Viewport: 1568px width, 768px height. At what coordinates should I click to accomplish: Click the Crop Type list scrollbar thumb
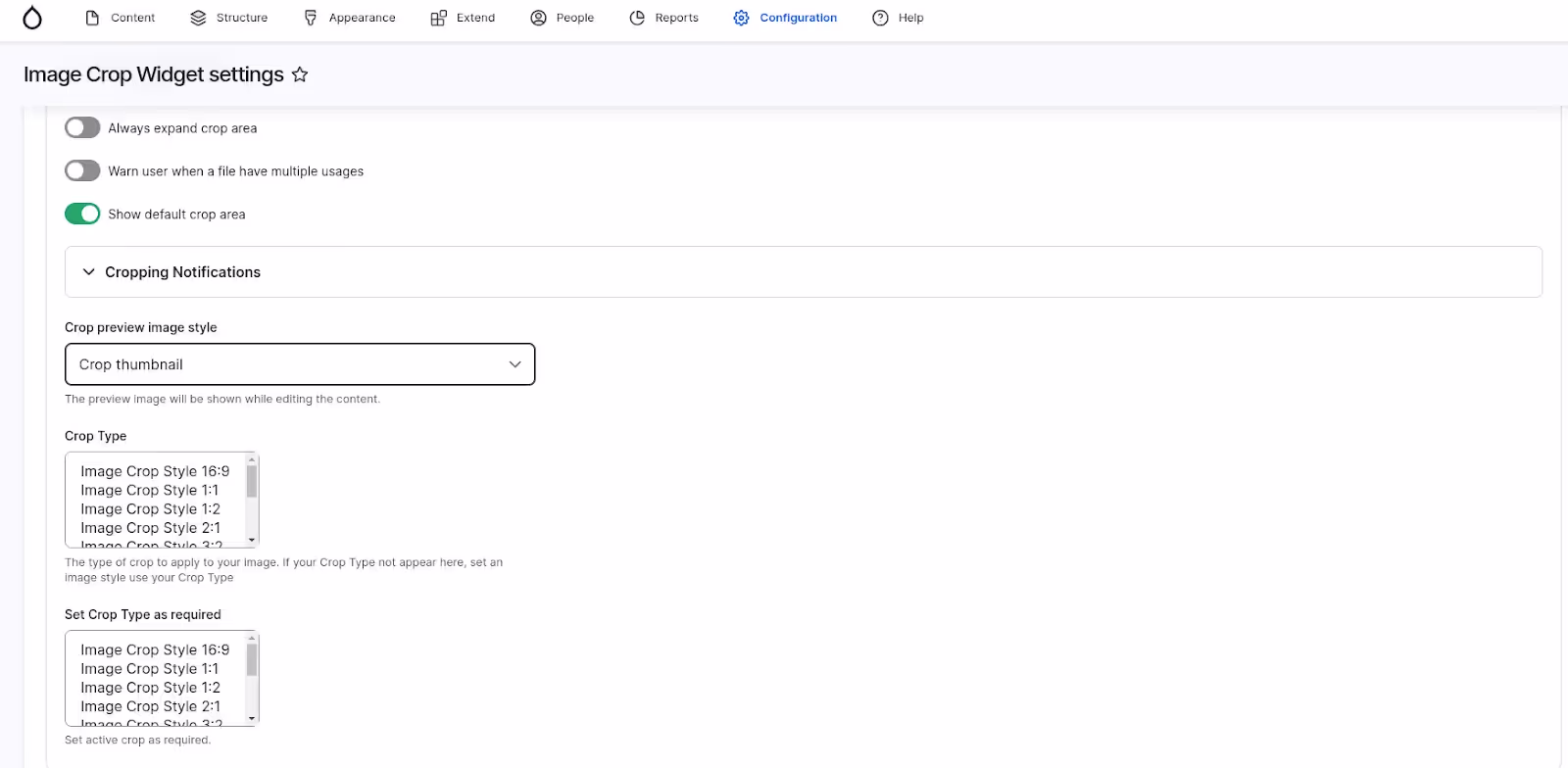pyautogui.click(x=252, y=481)
